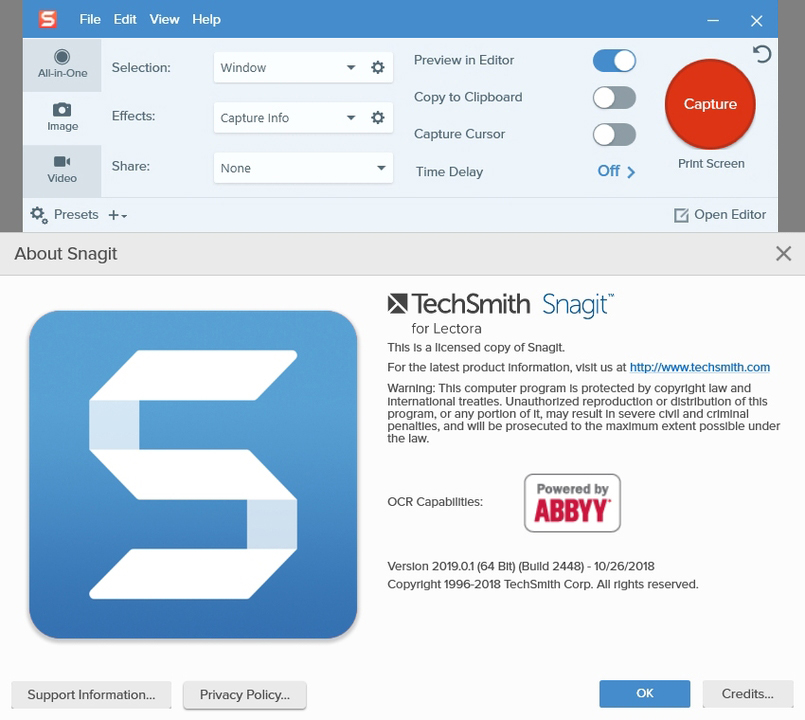Close the About Snagit dialog
This screenshot has height=720, width=805.
tap(783, 253)
